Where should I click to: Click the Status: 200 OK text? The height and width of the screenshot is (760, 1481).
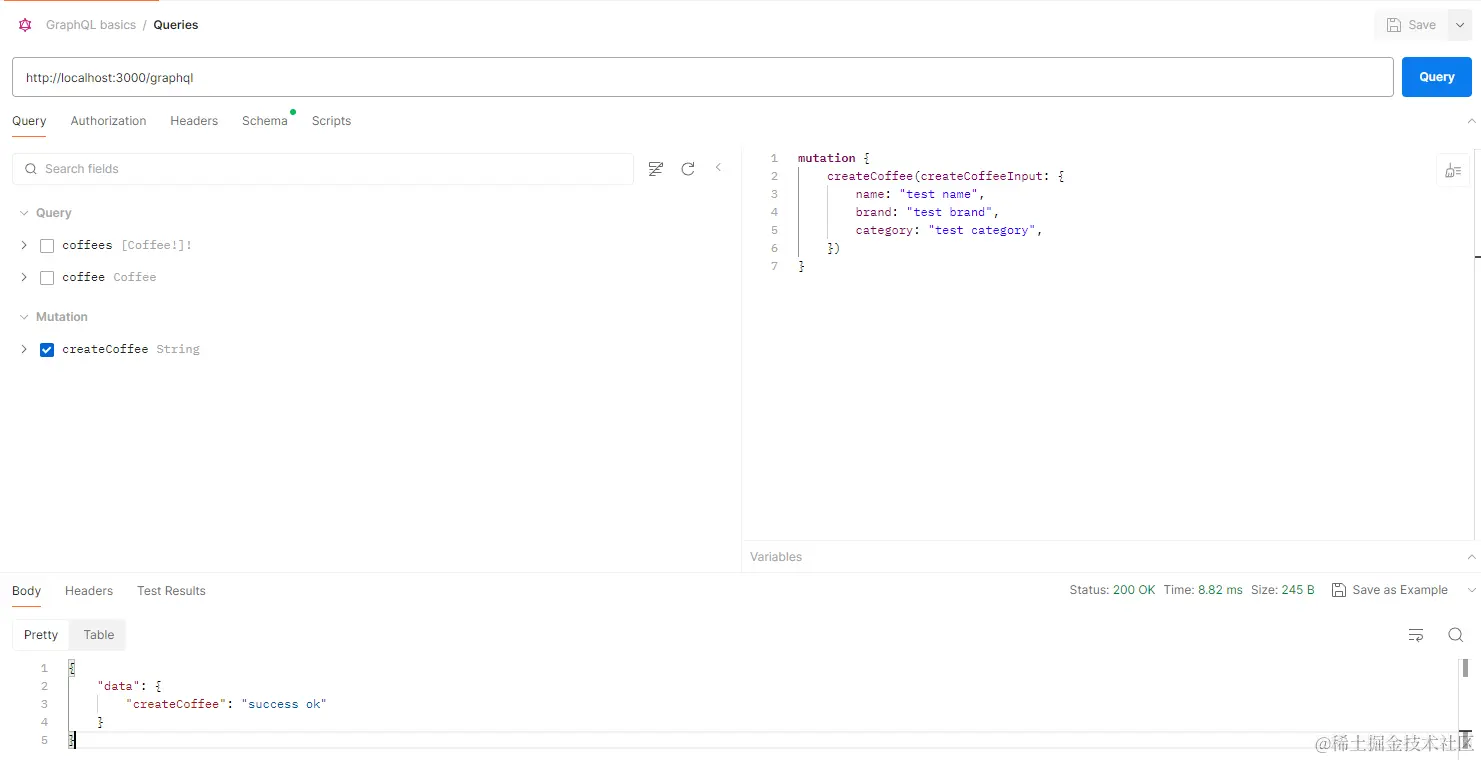(1112, 590)
